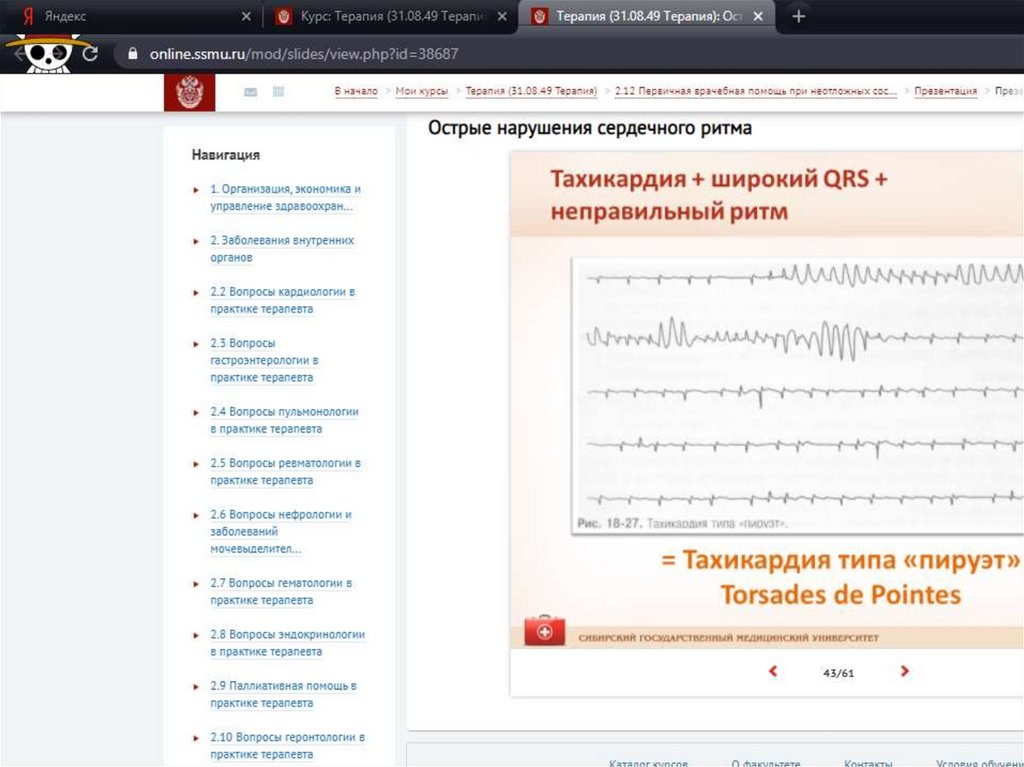Open '2.5 Вопросы ревматологии' section
Screen dimensions: 1024x767
coord(285,472)
